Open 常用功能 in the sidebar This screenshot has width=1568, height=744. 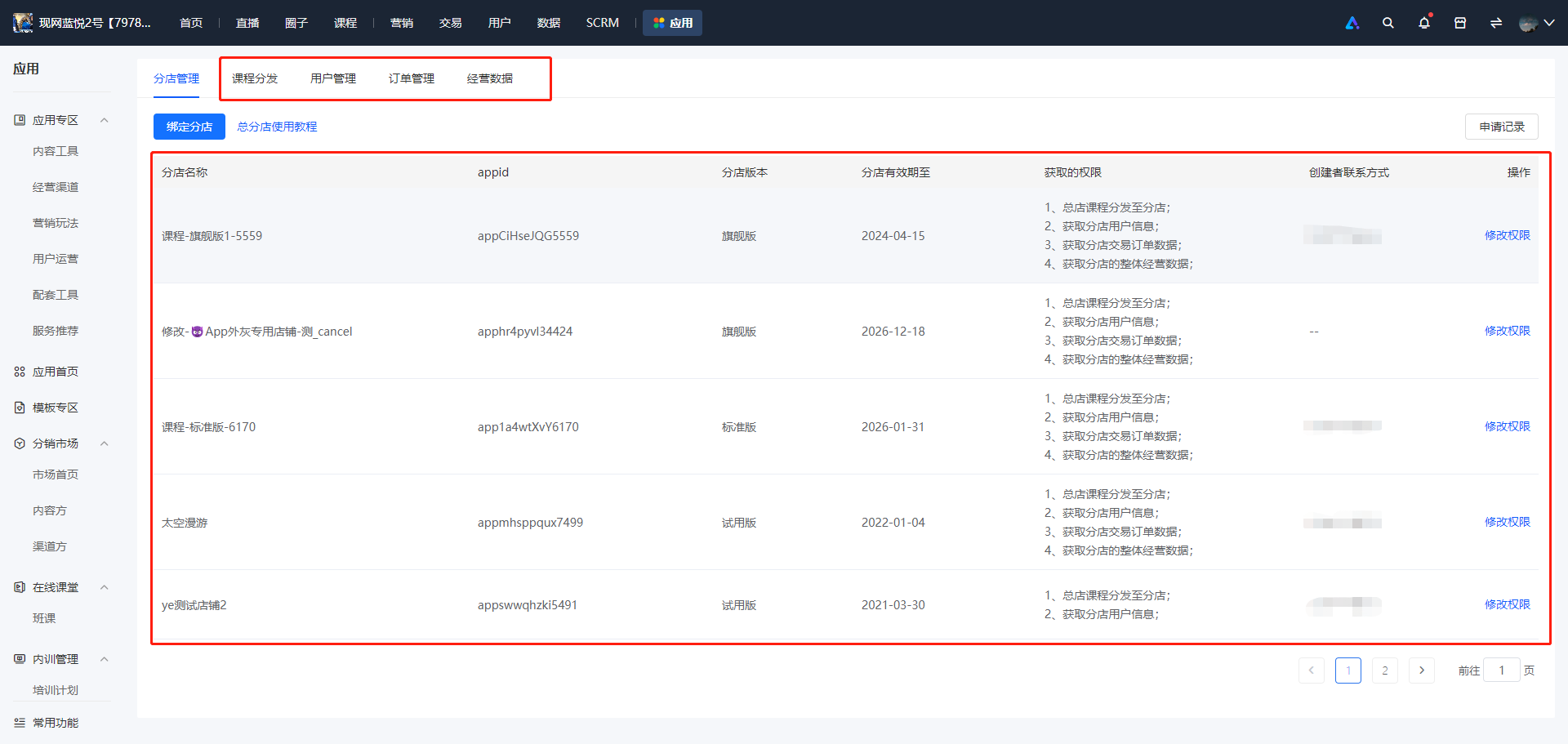click(56, 723)
